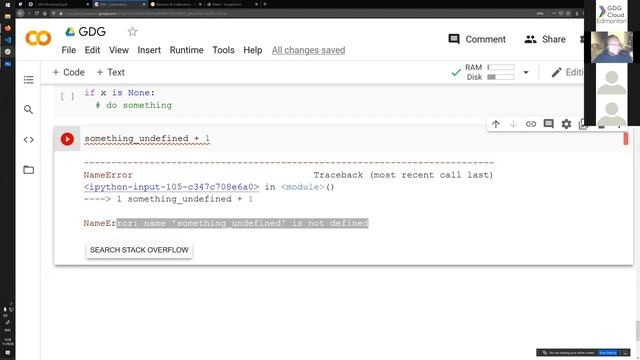Reload the page with the browser refresh icon
Screen dimensions: 640x360
tap(37, 13)
